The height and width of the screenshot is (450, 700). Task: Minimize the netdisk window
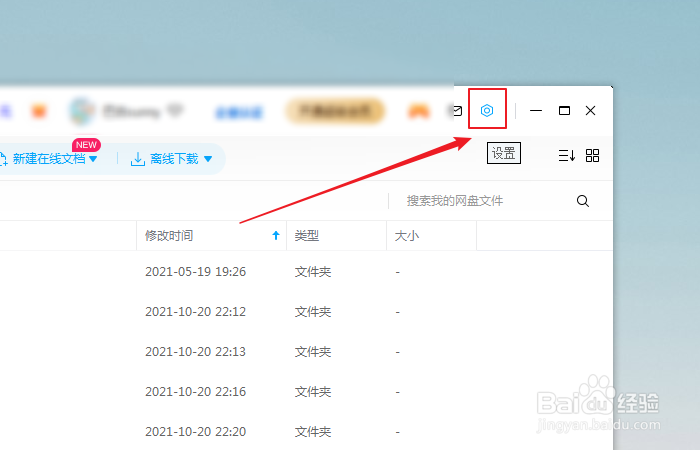536,111
